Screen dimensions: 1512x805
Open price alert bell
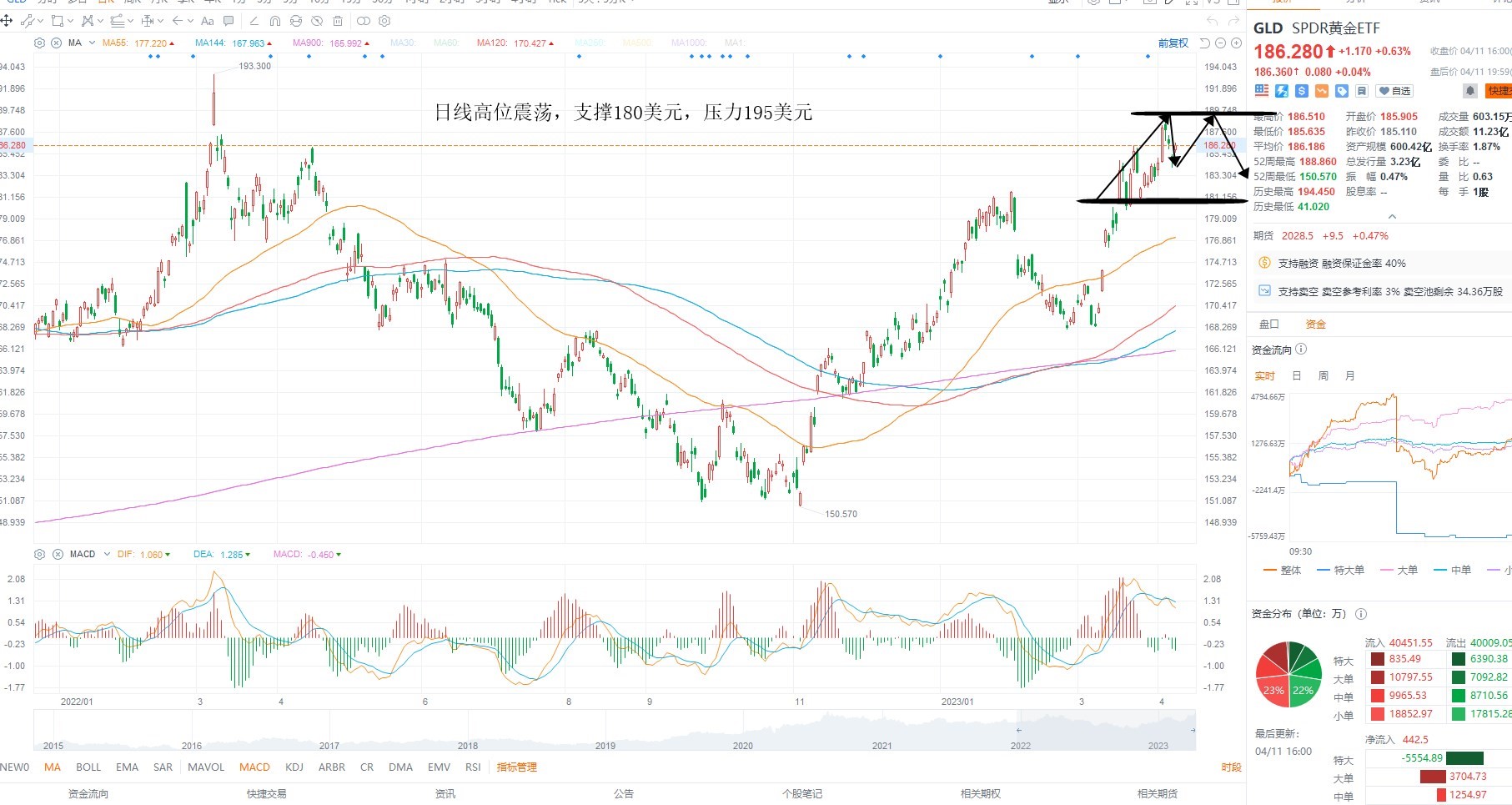(1469, 90)
